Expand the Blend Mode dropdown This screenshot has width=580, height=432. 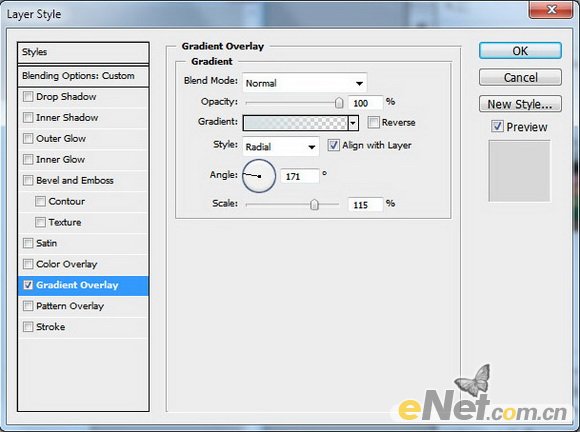(x=305, y=83)
